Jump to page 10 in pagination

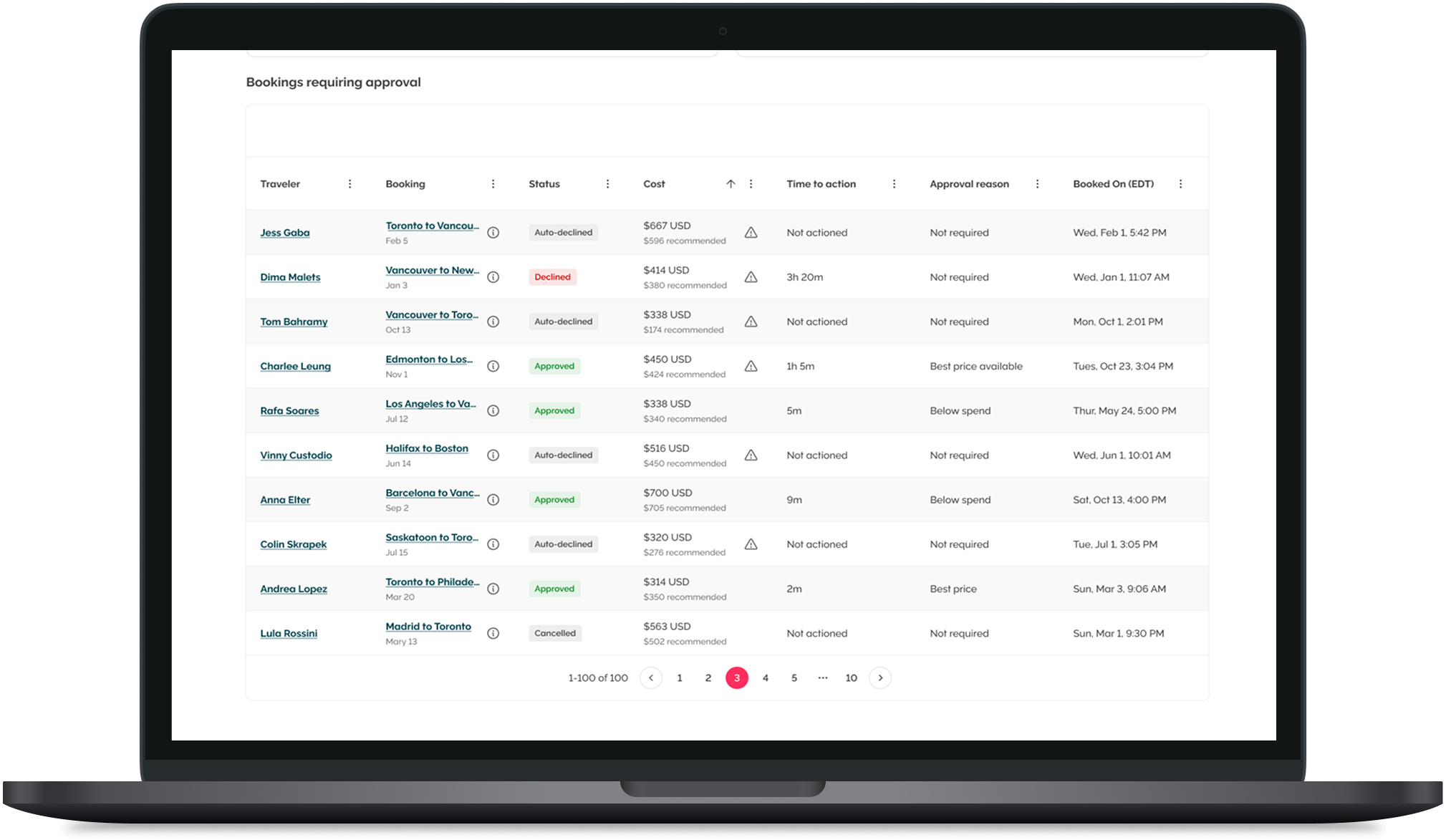tap(851, 678)
